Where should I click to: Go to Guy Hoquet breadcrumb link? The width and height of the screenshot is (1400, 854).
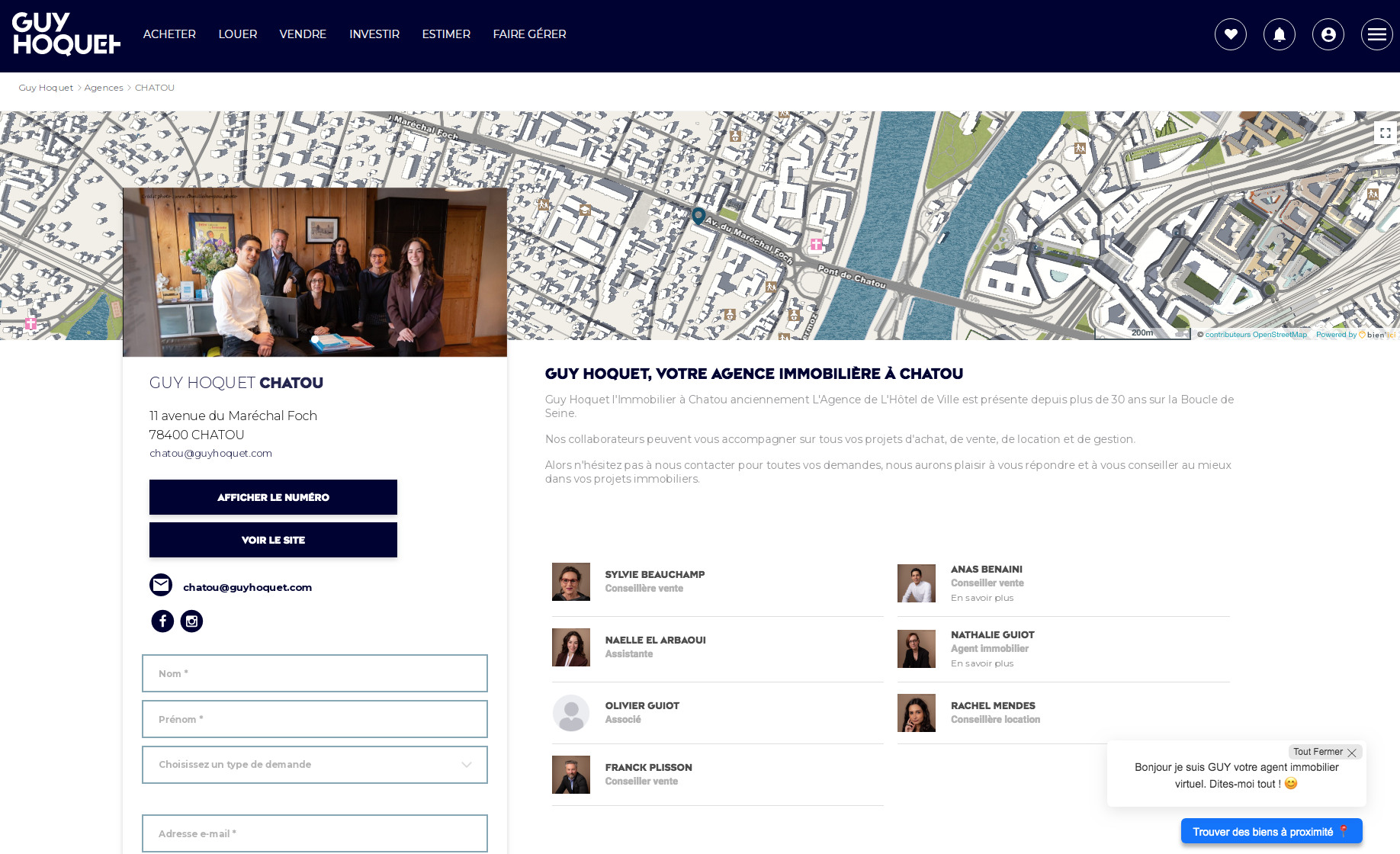(46, 88)
